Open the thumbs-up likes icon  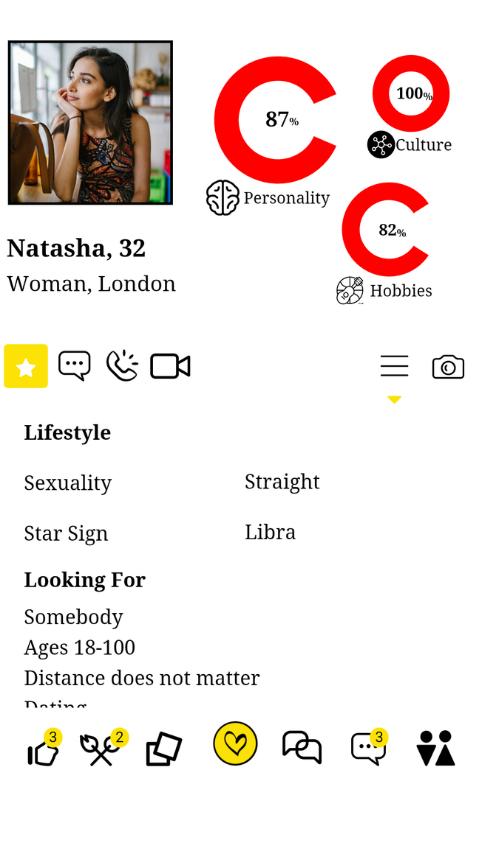coord(44,749)
